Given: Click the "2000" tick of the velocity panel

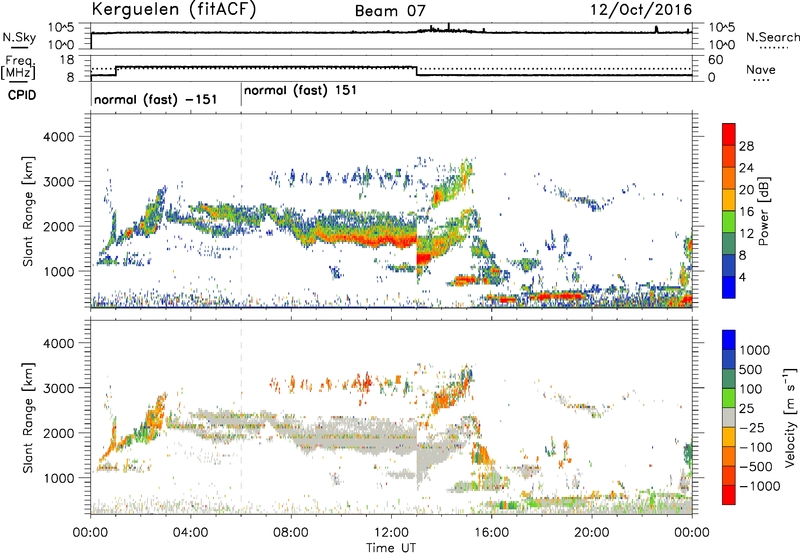Looking at the screenshot, I should point(59,433).
